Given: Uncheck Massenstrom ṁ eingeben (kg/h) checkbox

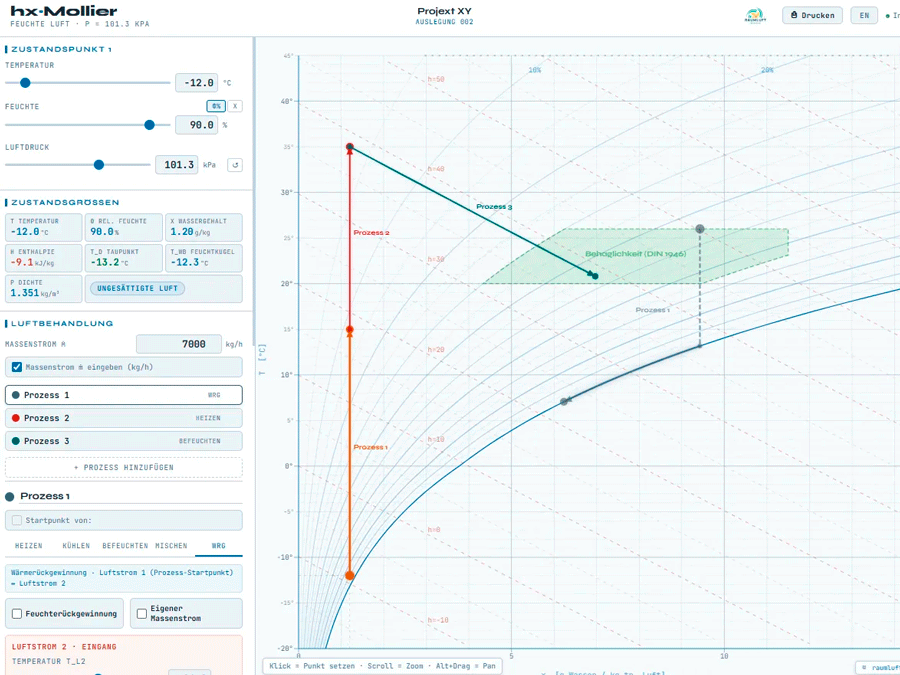Looking at the screenshot, I should [x=17, y=367].
